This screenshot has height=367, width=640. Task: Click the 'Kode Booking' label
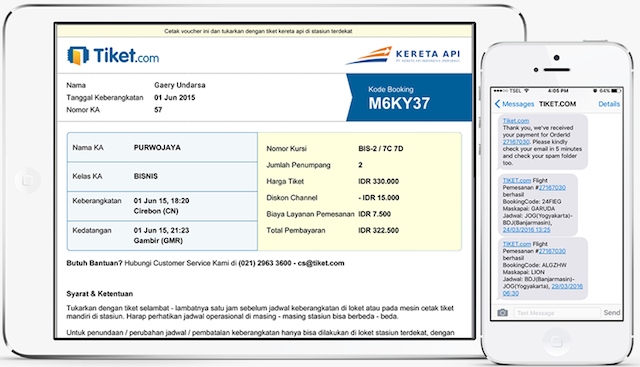click(x=391, y=89)
